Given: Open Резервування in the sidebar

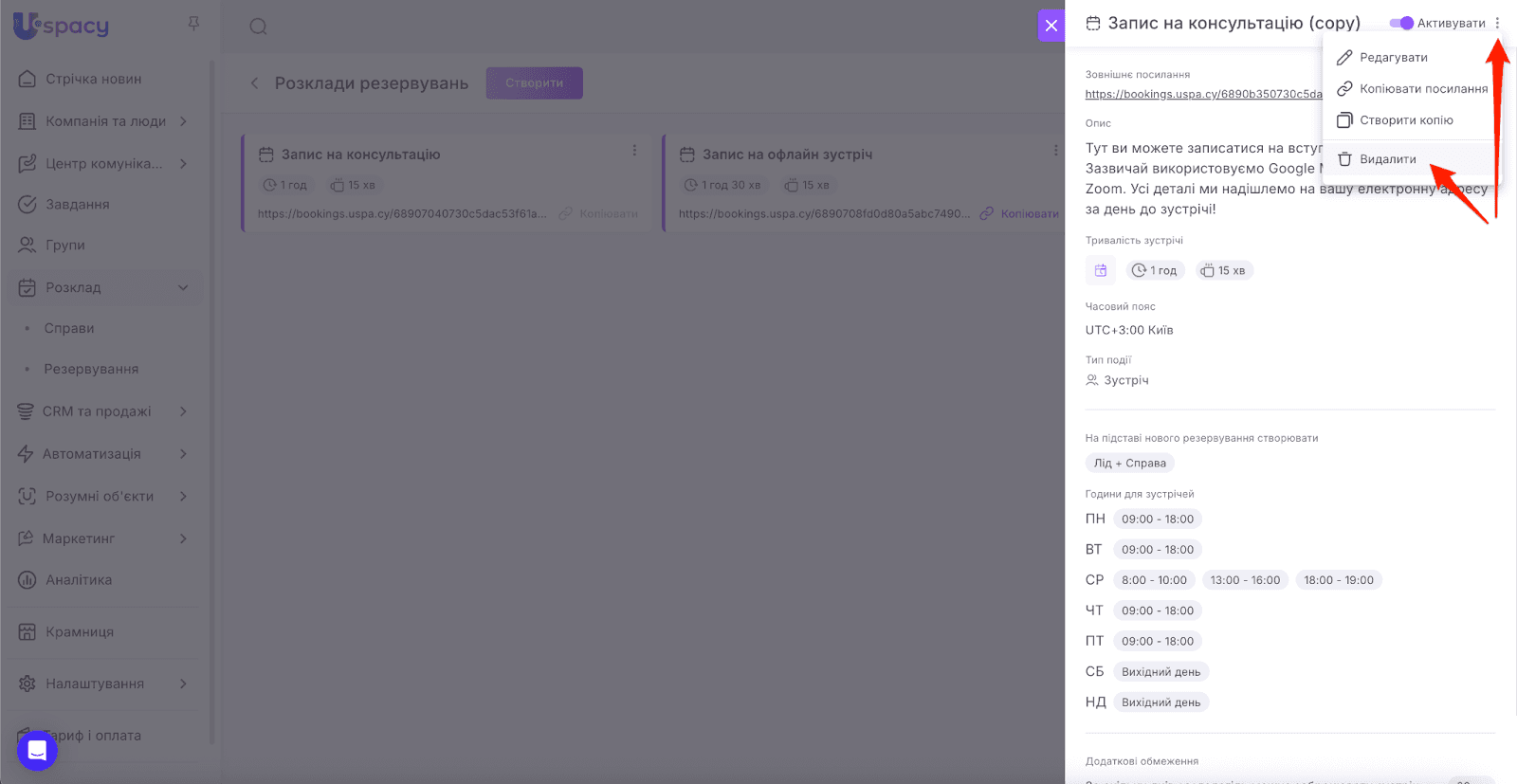Looking at the screenshot, I should [x=91, y=369].
